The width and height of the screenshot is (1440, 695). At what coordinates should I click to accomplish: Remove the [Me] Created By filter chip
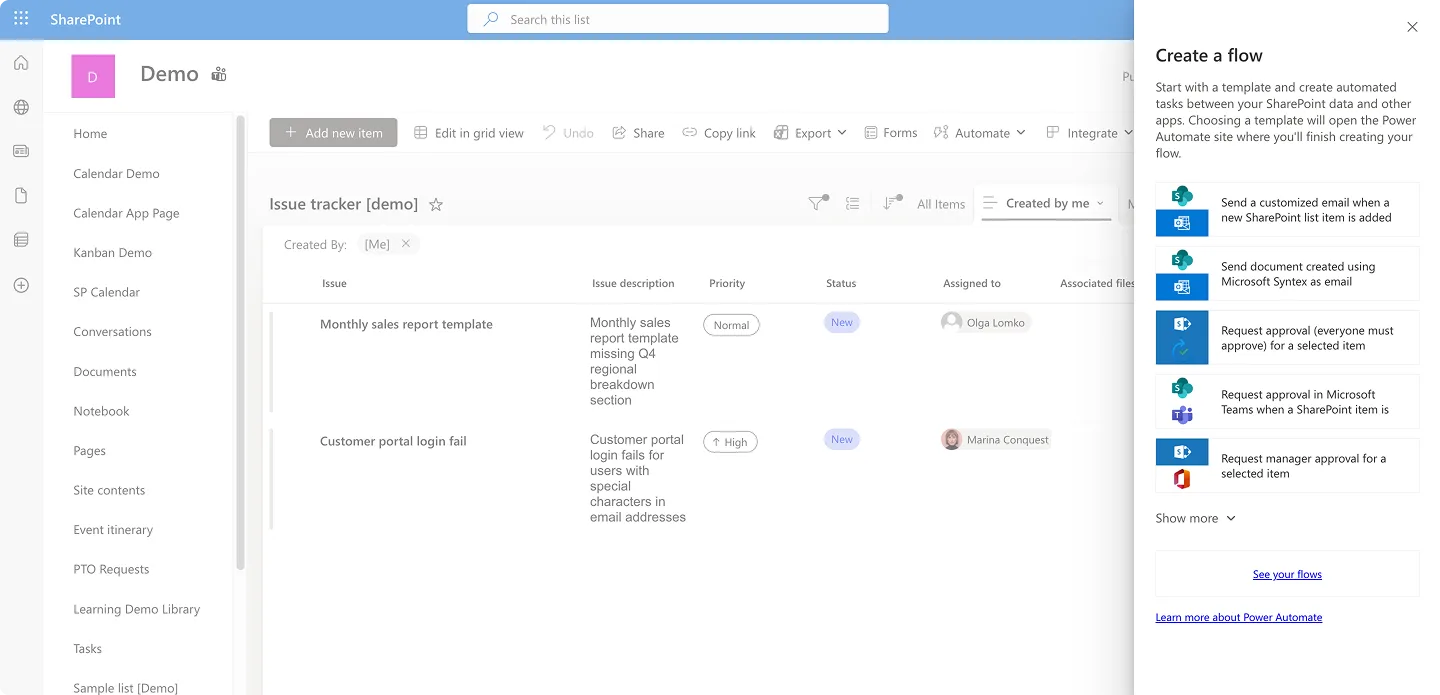click(x=406, y=244)
